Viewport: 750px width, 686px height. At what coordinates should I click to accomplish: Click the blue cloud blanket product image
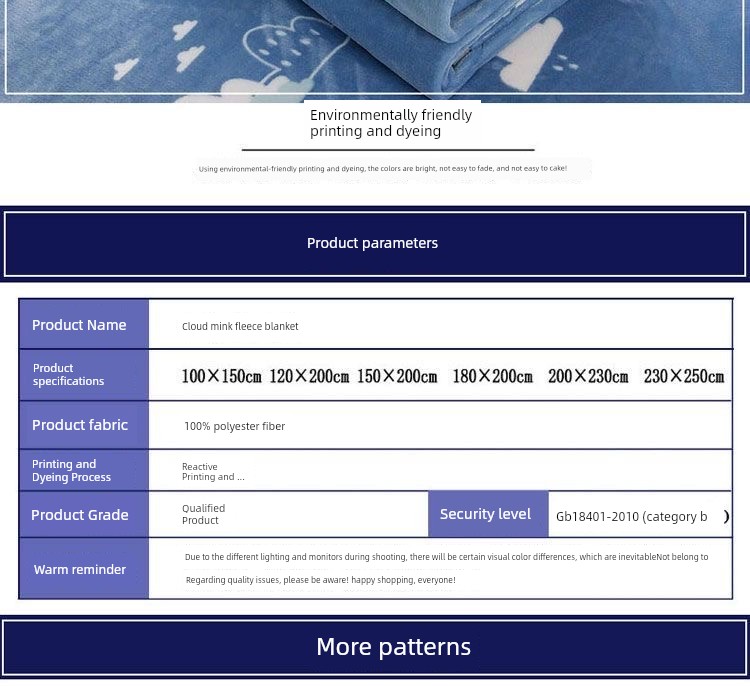point(375,48)
